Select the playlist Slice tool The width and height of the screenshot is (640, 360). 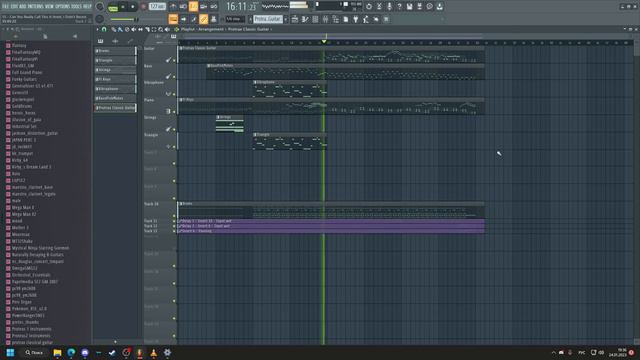coord(147,29)
